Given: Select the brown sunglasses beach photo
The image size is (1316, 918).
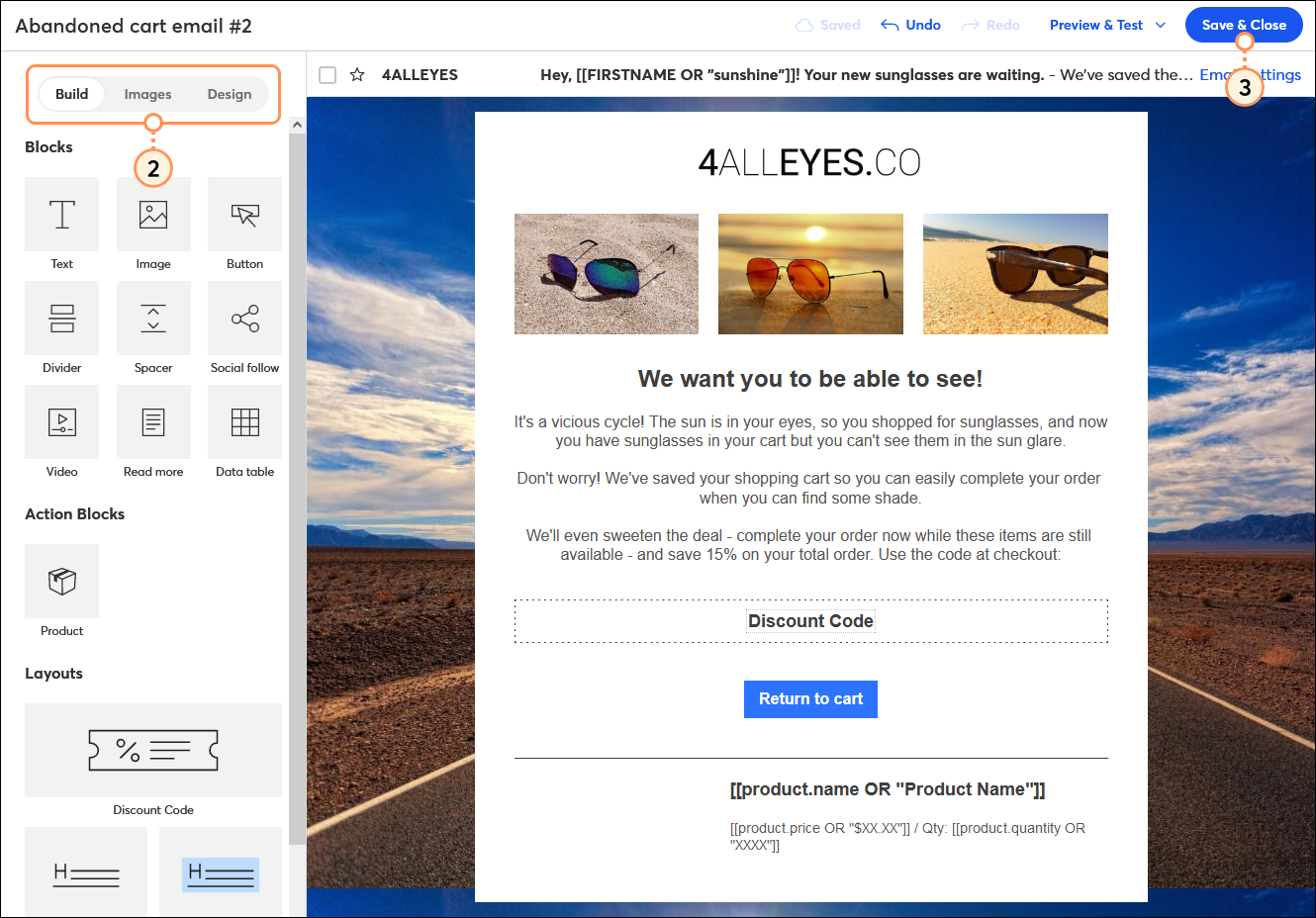Looking at the screenshot, I should tap(1015, 274).
